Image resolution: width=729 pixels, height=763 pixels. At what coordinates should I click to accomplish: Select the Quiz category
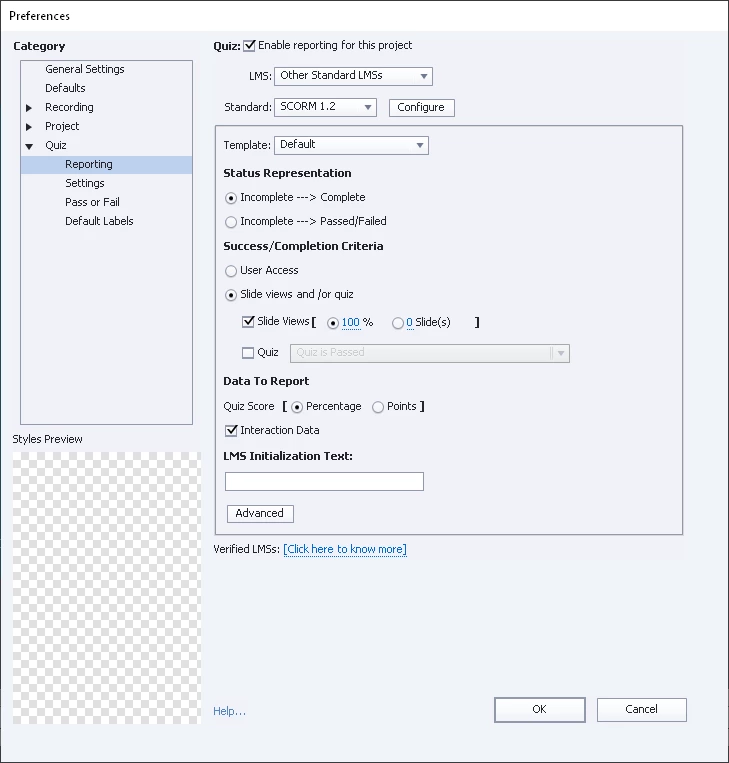pyautogui.click(x=55, y=145)
